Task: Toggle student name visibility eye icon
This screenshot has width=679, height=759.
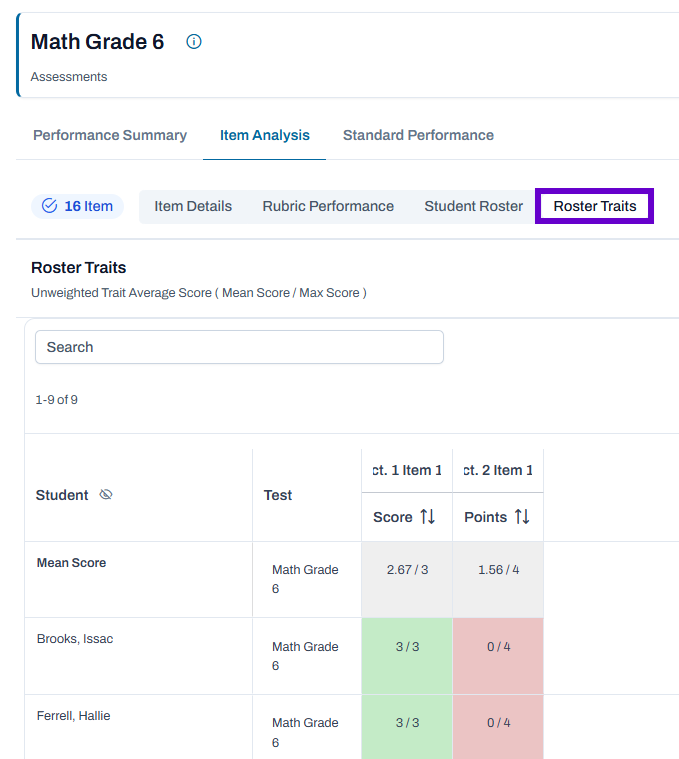Action: pyautogui.click(x=106, y=495)
